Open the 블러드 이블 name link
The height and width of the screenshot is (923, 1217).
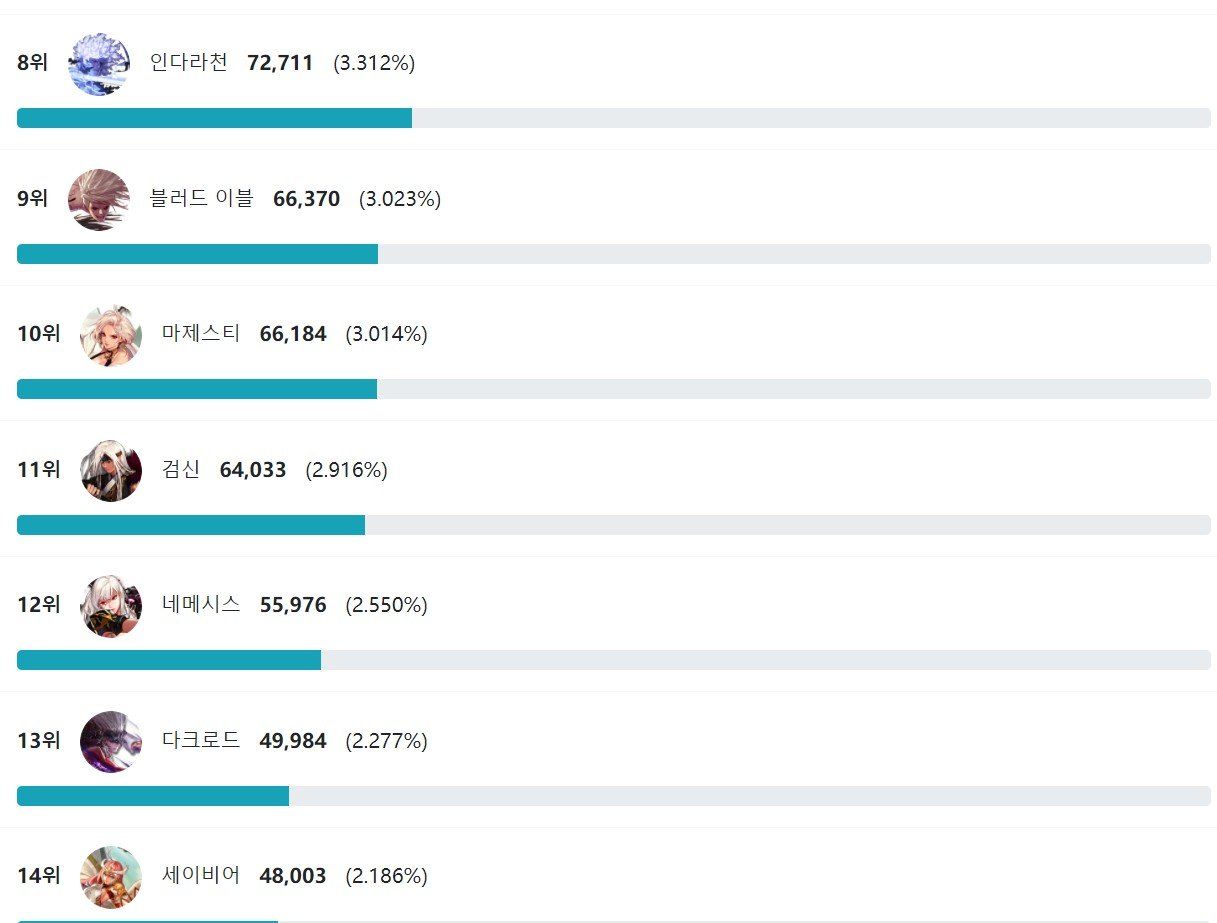tap(202, 199)
